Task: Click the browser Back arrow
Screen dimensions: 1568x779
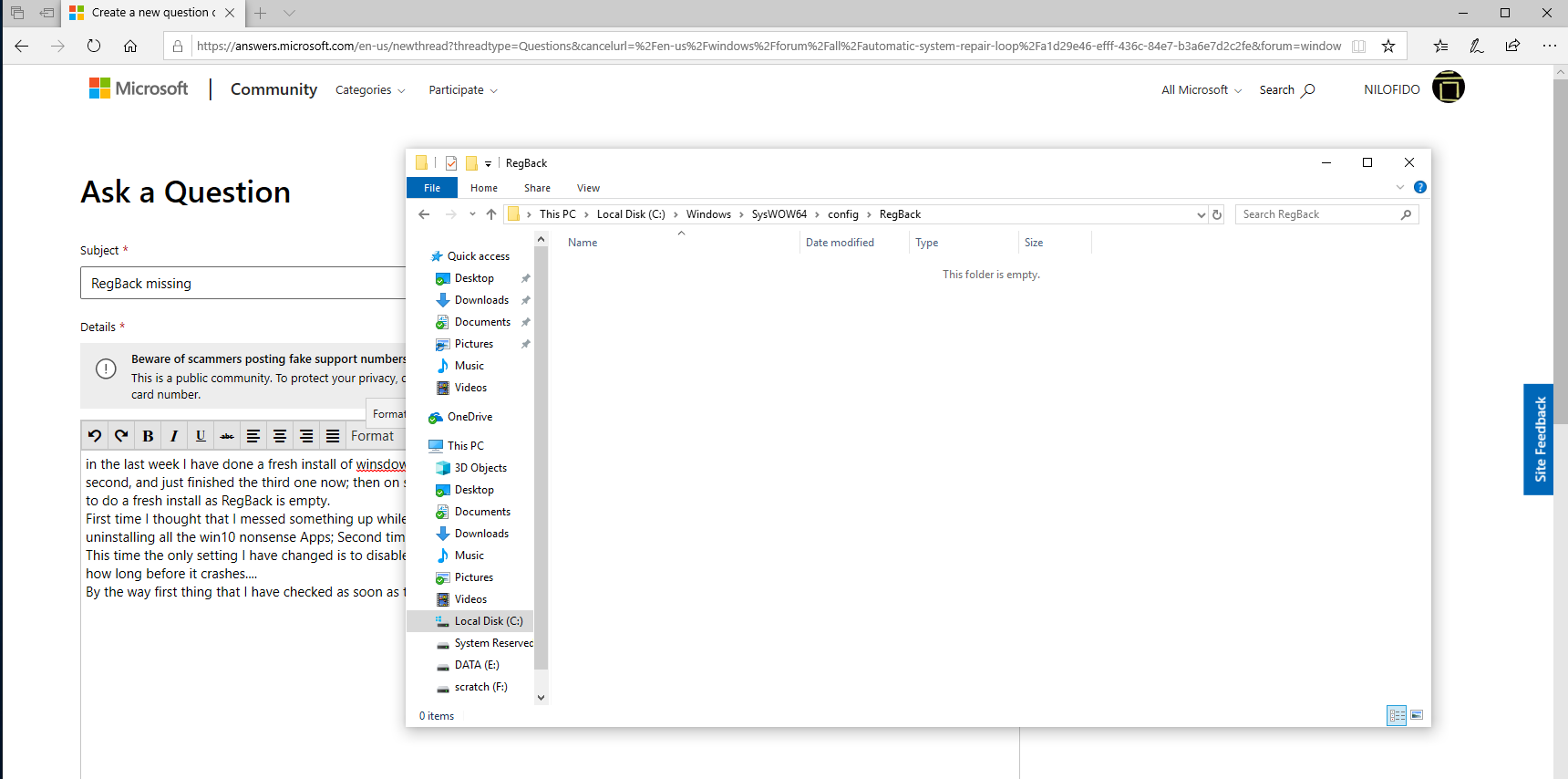Action: pyautogui.click(x=22, y=46)
